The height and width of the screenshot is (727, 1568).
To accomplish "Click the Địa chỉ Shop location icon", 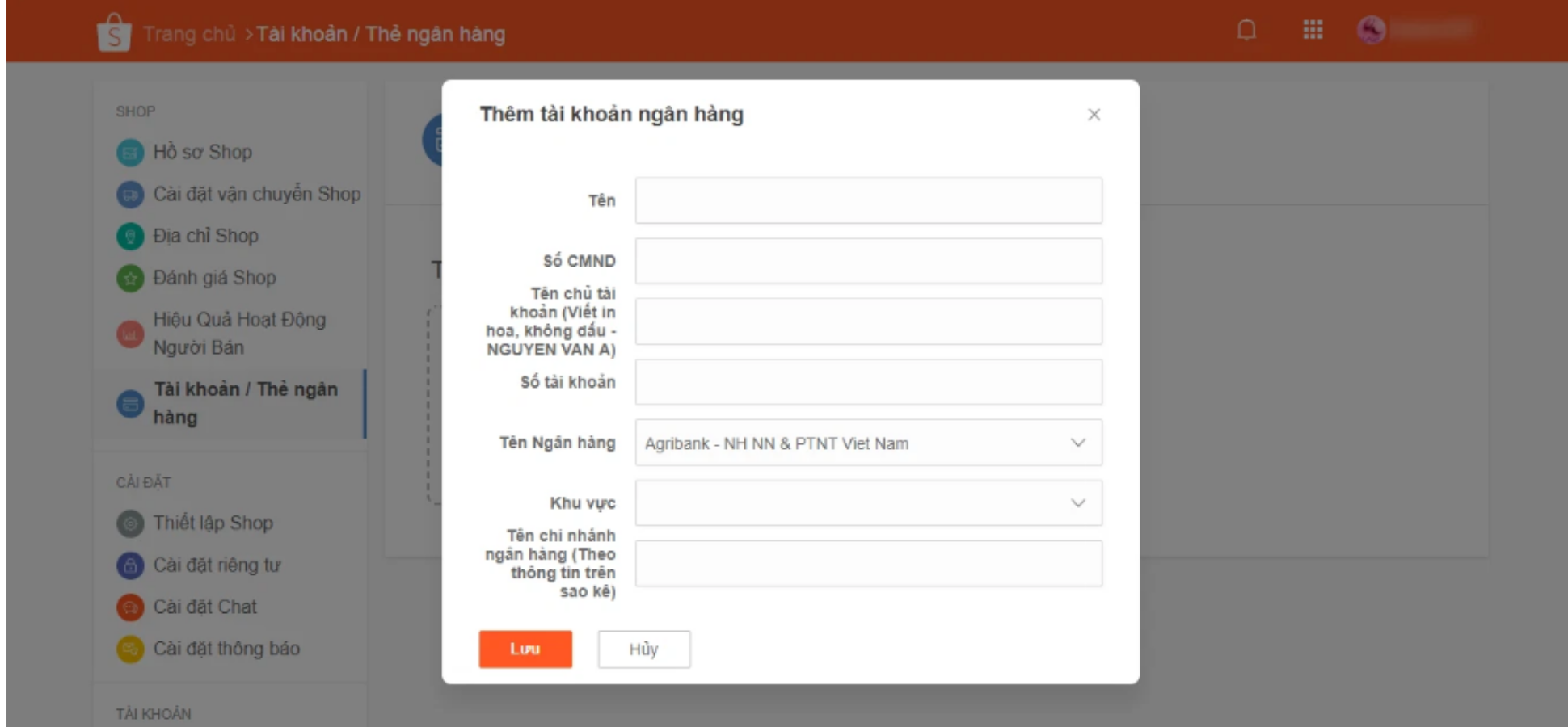I will point(130,237).
